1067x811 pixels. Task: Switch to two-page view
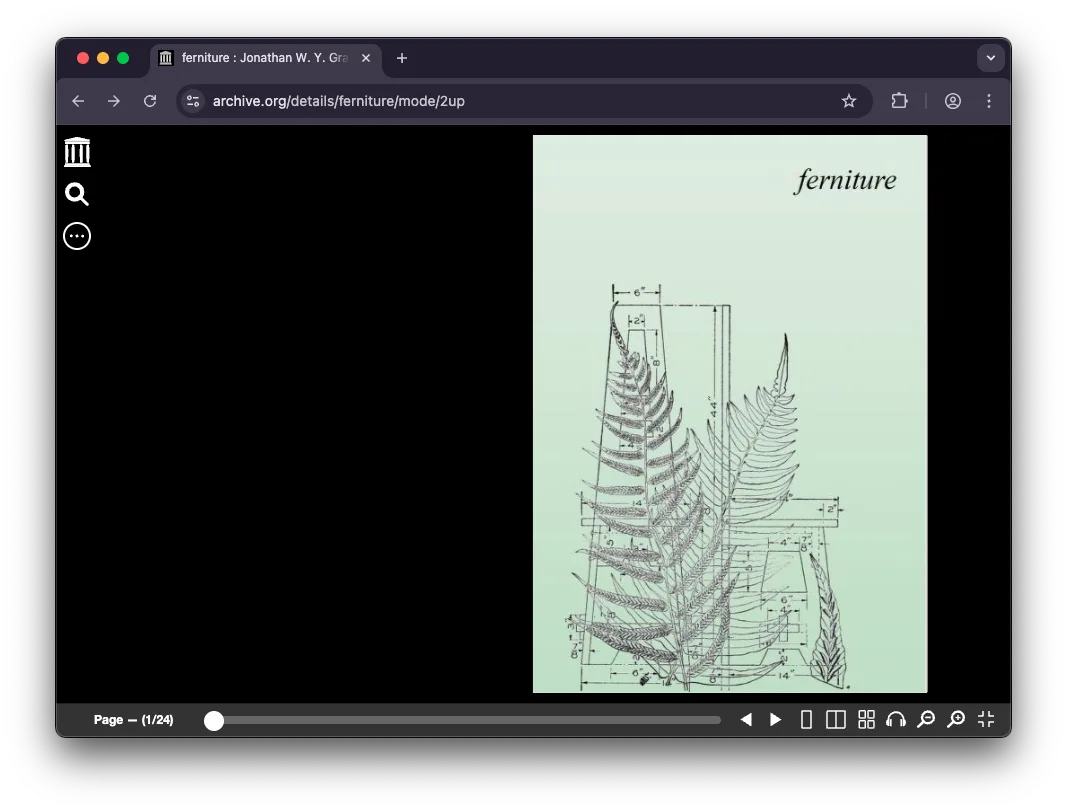[x=836, y=720]
